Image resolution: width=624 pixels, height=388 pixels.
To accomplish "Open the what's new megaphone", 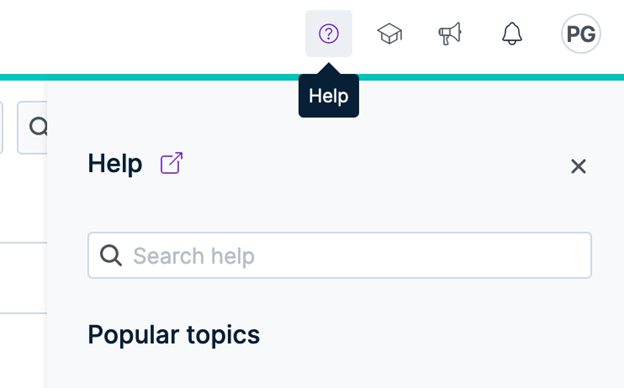I will pyautogui.click(x=450, y=33).
